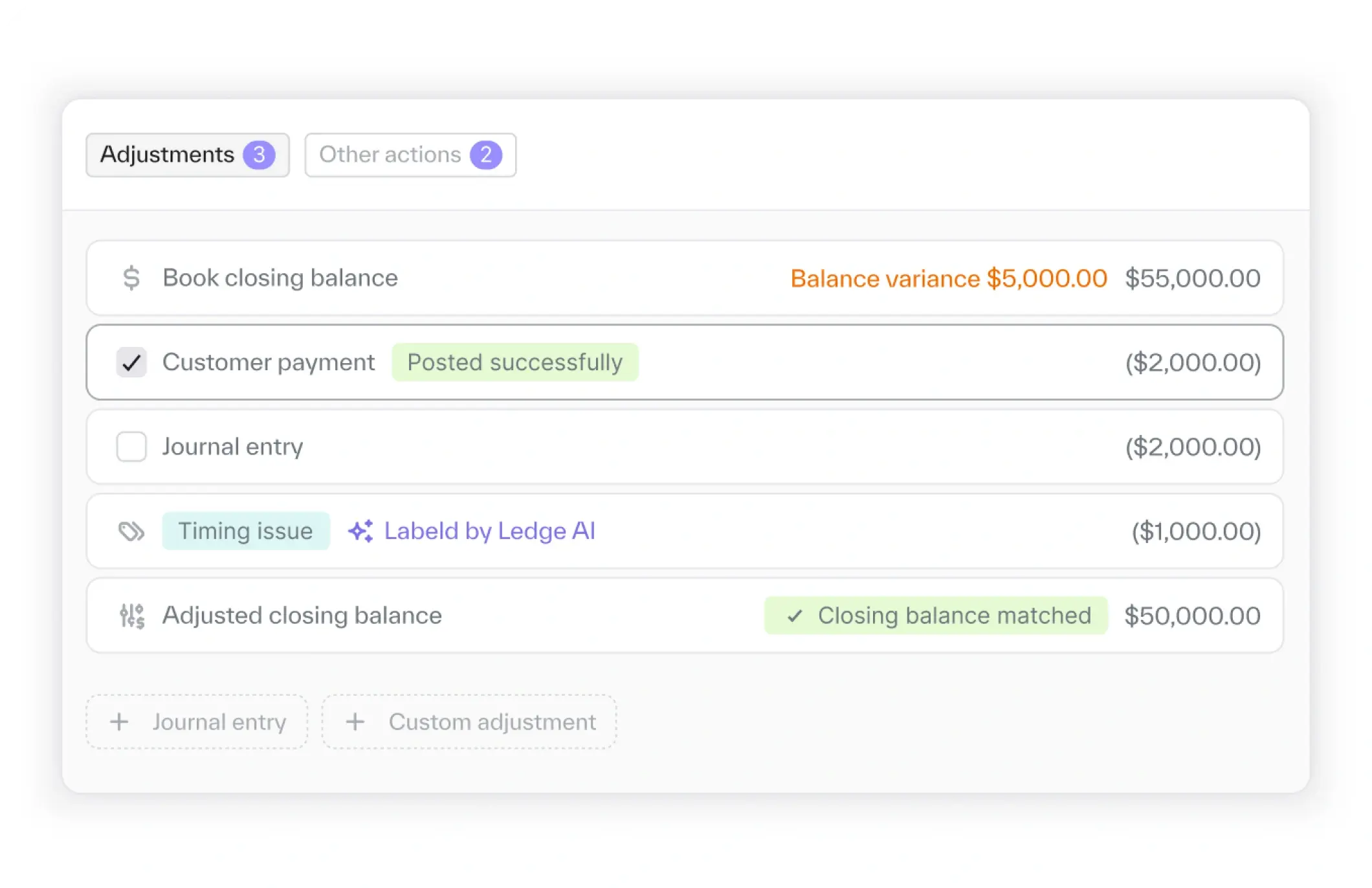Select the $55,000.00 book balance amount

pyautogui.click(x=1193, y=278)
